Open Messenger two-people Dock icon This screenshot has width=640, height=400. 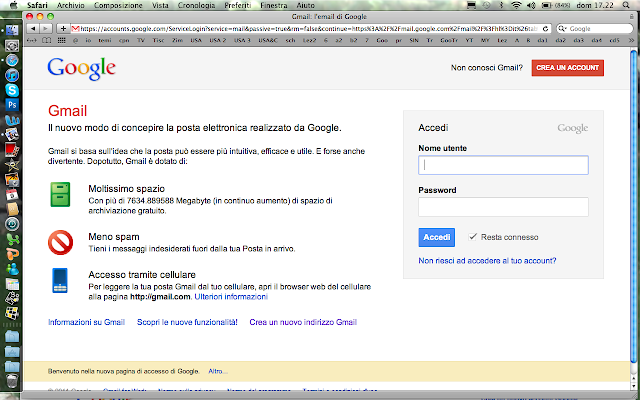pyautogui.click(x=12, y=269)
